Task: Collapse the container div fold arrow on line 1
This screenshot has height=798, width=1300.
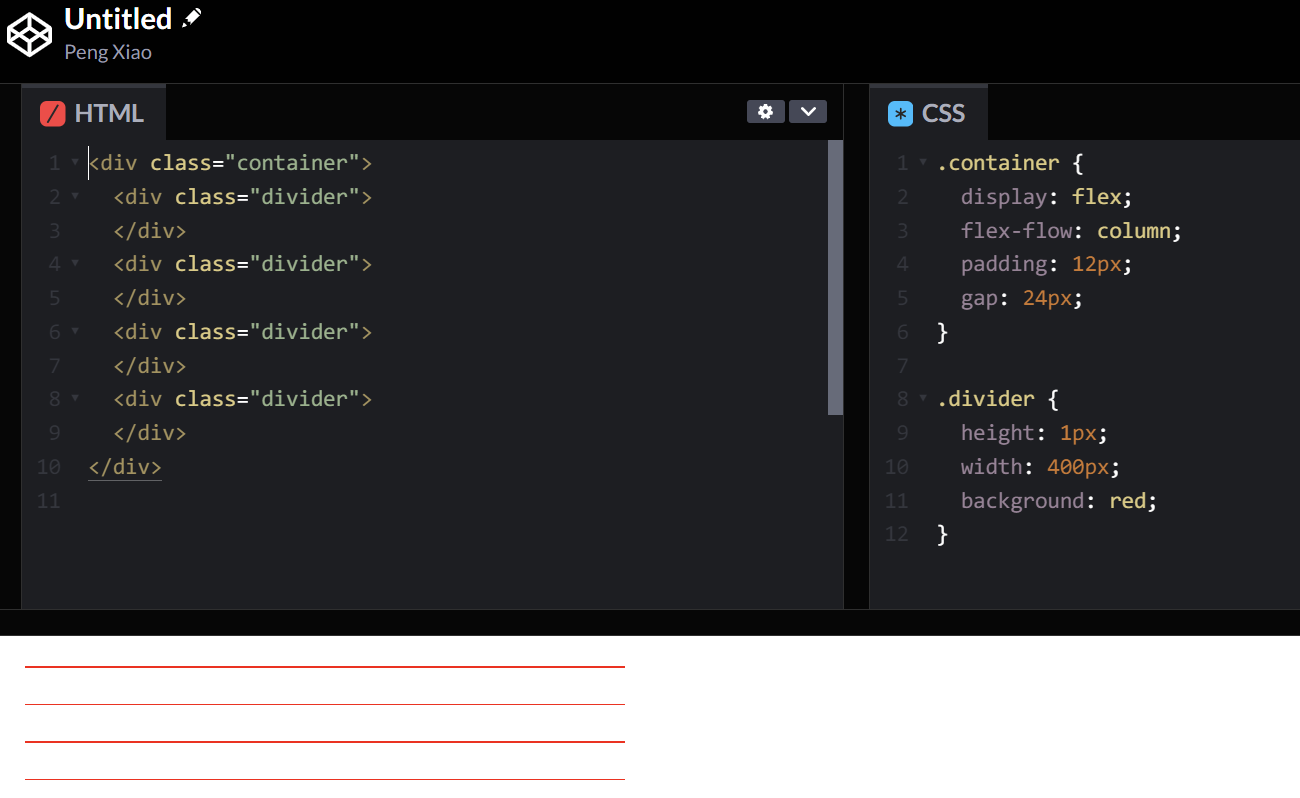Action: click(75, 162)
